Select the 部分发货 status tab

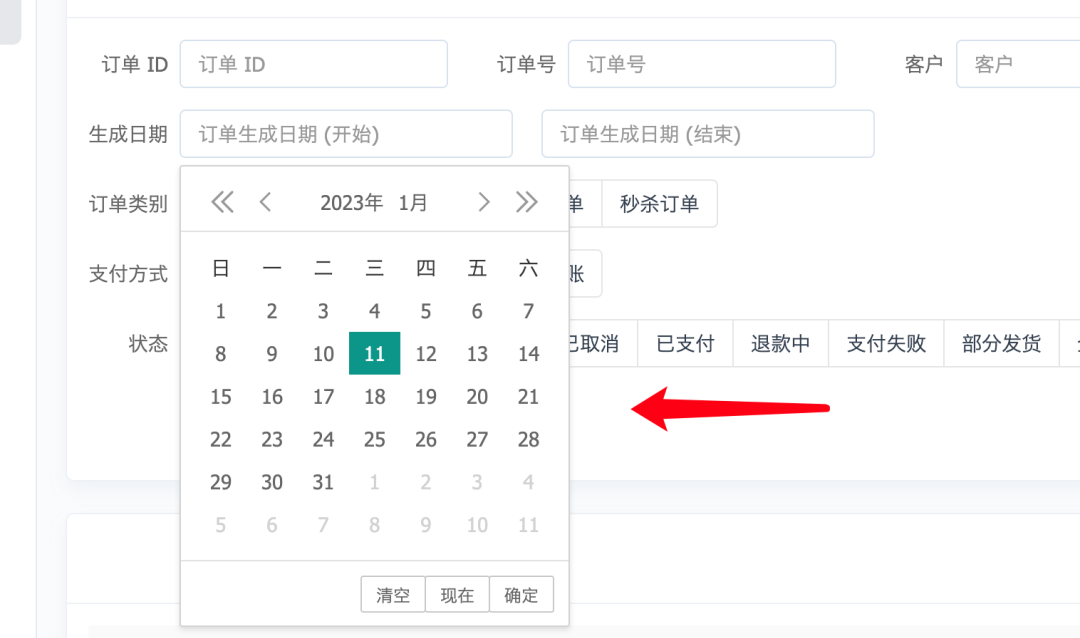(x=1001, y=344)
